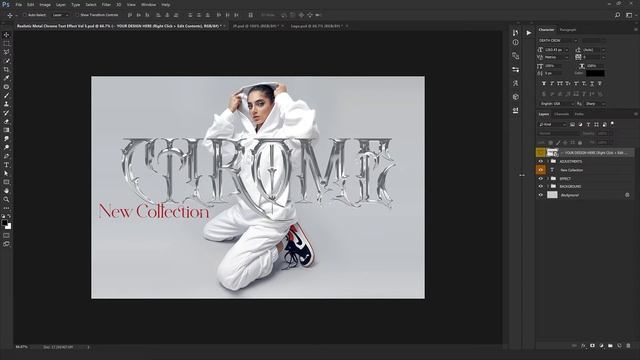Open the Filter menu
Image resolution: width=640 pixels, height=360 pixels.
pyautogui.click(x=106, y=4)
